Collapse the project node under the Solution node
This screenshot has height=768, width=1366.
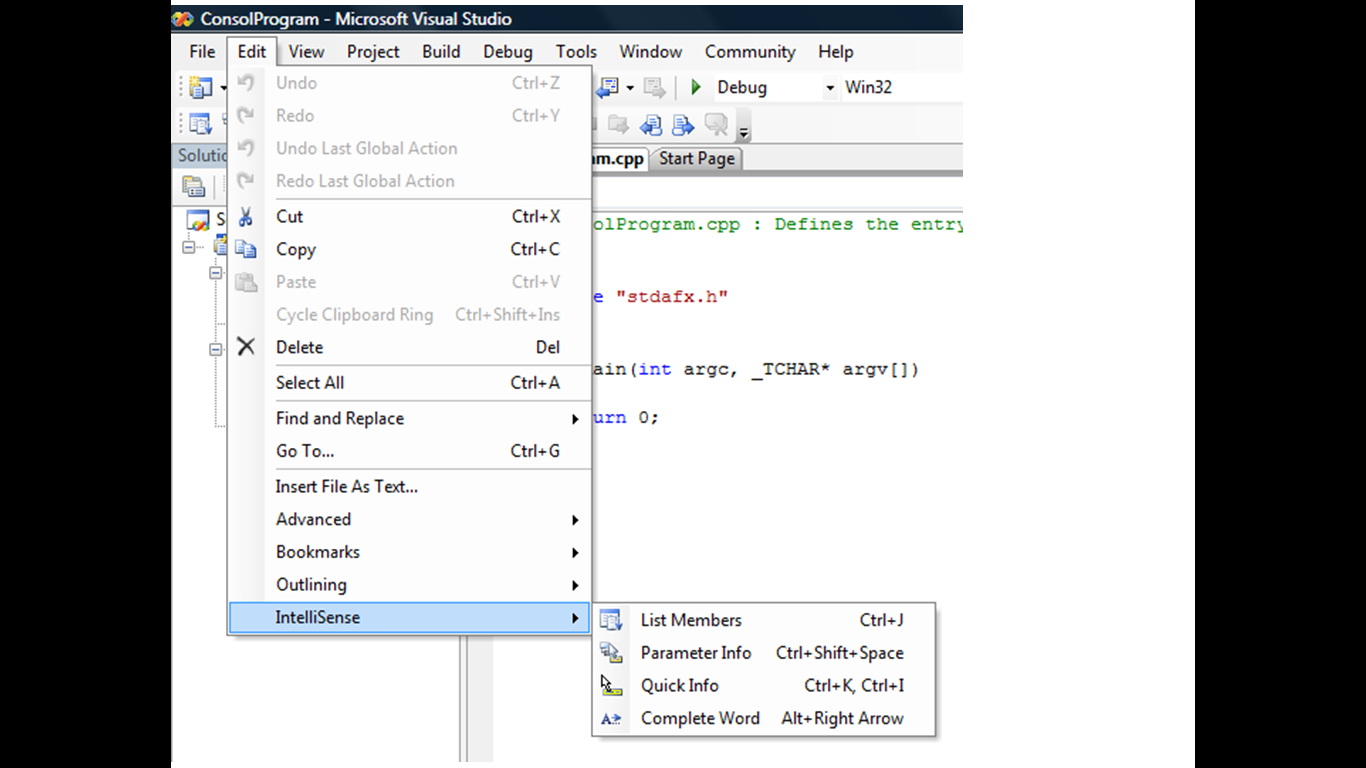(x=187, y=247)
